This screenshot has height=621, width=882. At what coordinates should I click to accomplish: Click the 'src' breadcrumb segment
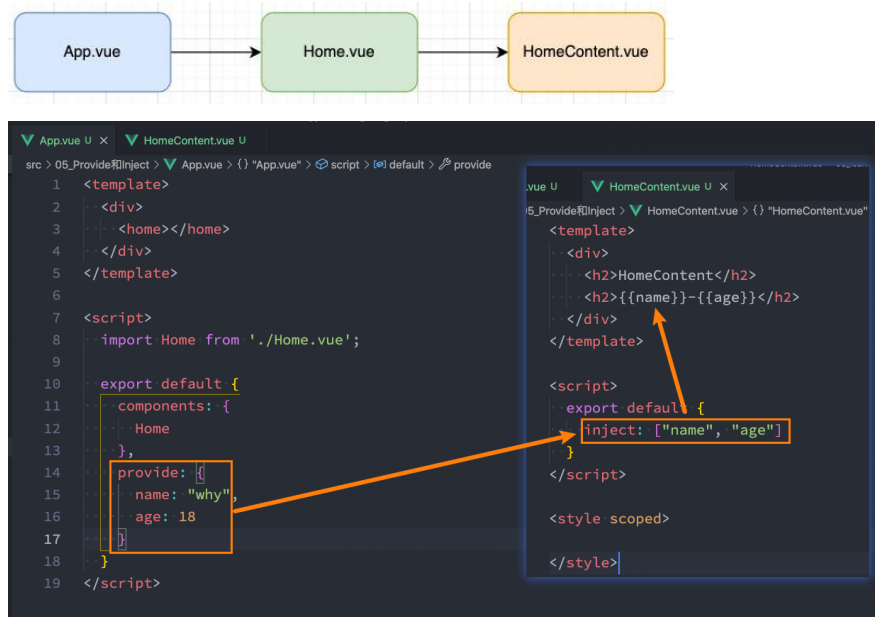tap(34, 165)
